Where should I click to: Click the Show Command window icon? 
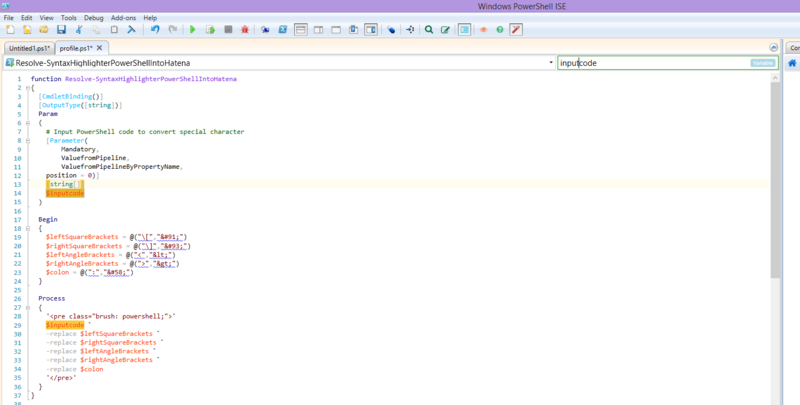(353, 30)
